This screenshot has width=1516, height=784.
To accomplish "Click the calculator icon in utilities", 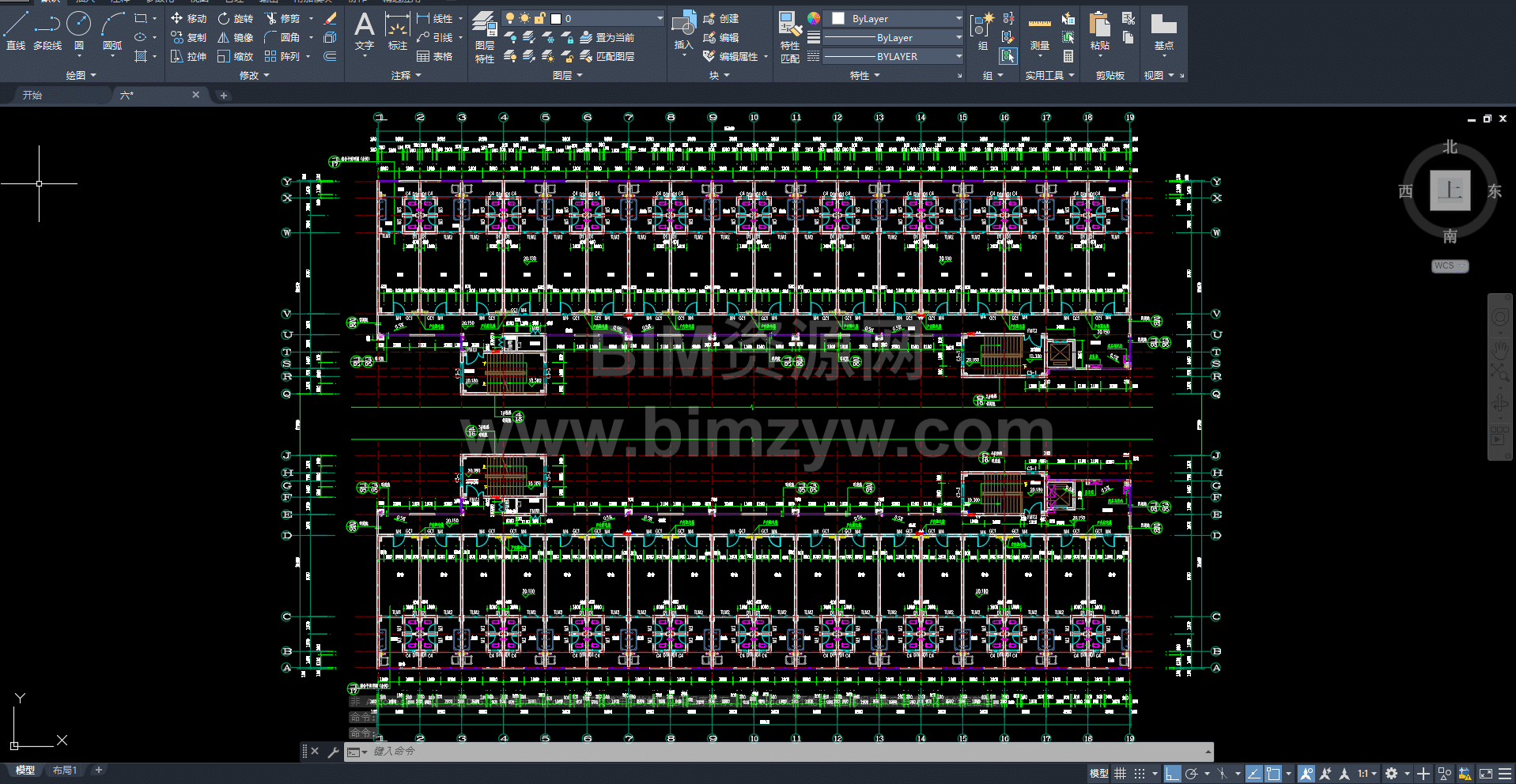I will pos(1068,56).
